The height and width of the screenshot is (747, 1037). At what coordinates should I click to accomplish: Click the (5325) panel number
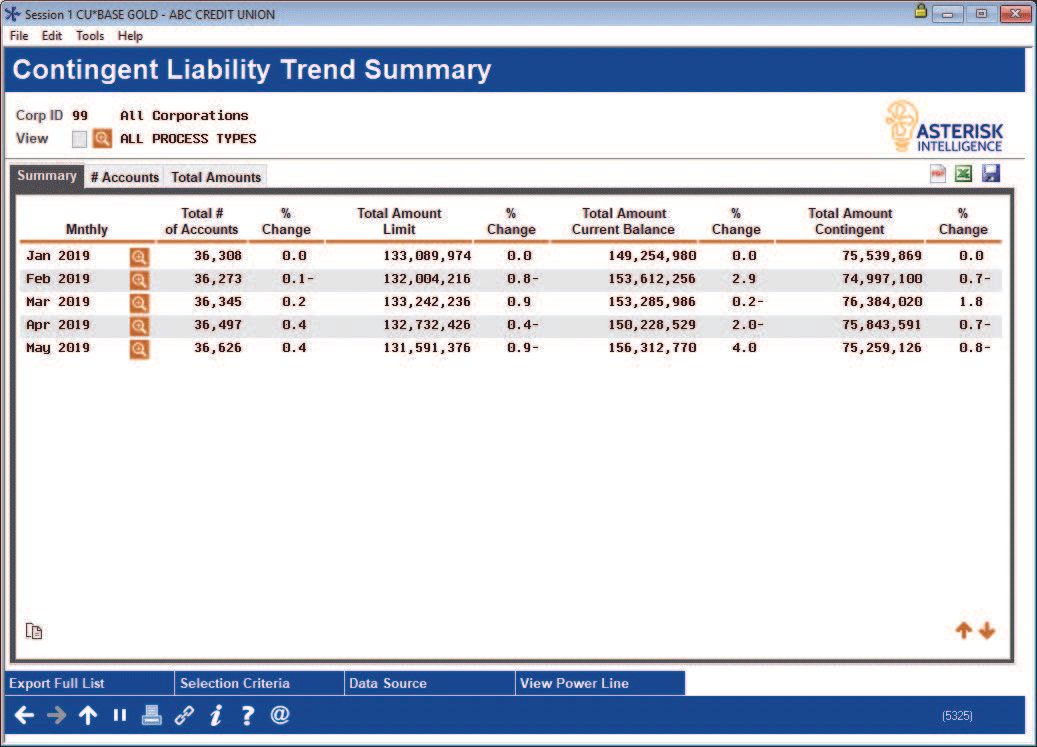[957, 716]
